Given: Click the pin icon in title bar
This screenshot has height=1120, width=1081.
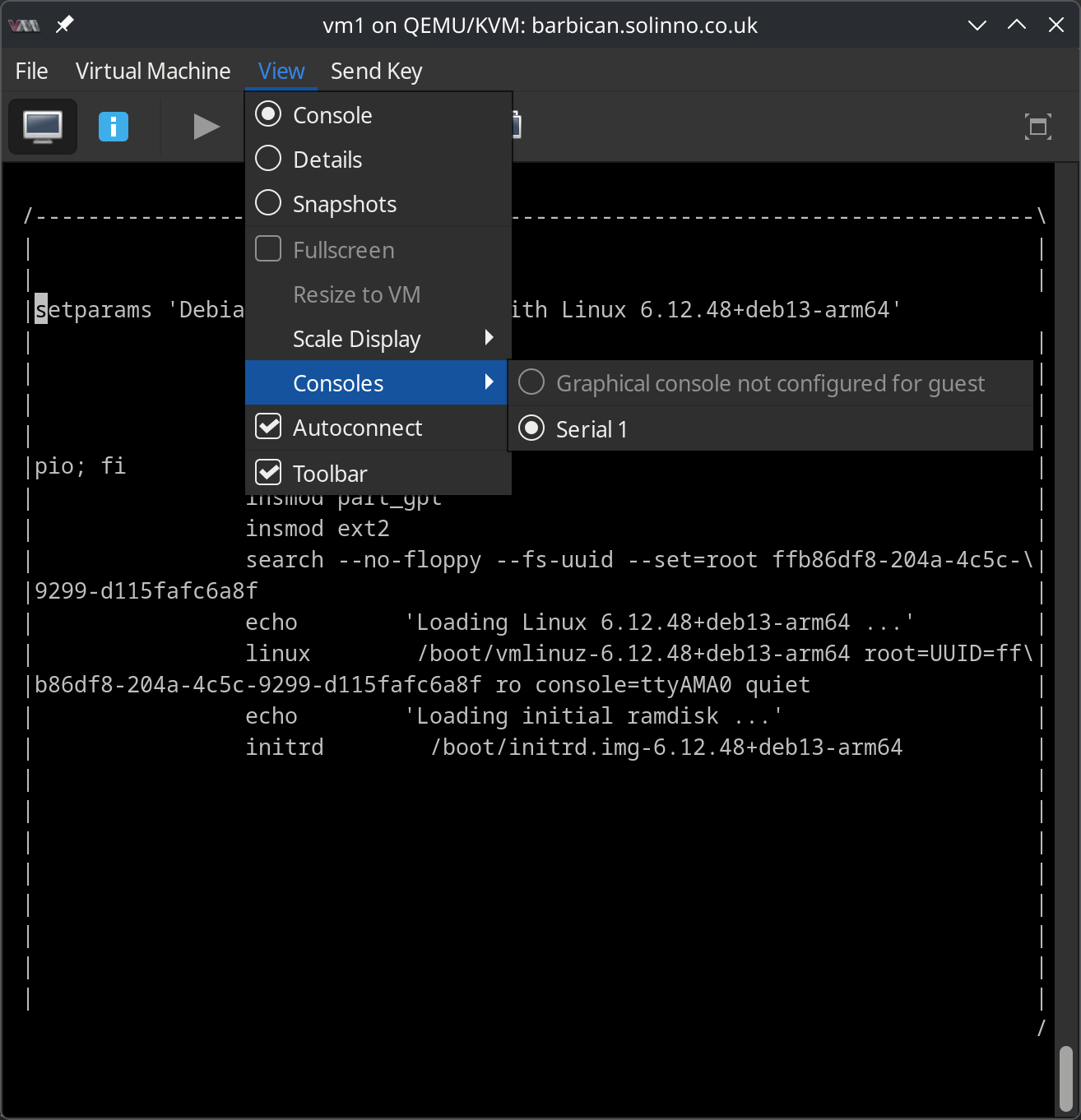Looking at the screenshot, I should pyautogui.click(x=64, y=25).
